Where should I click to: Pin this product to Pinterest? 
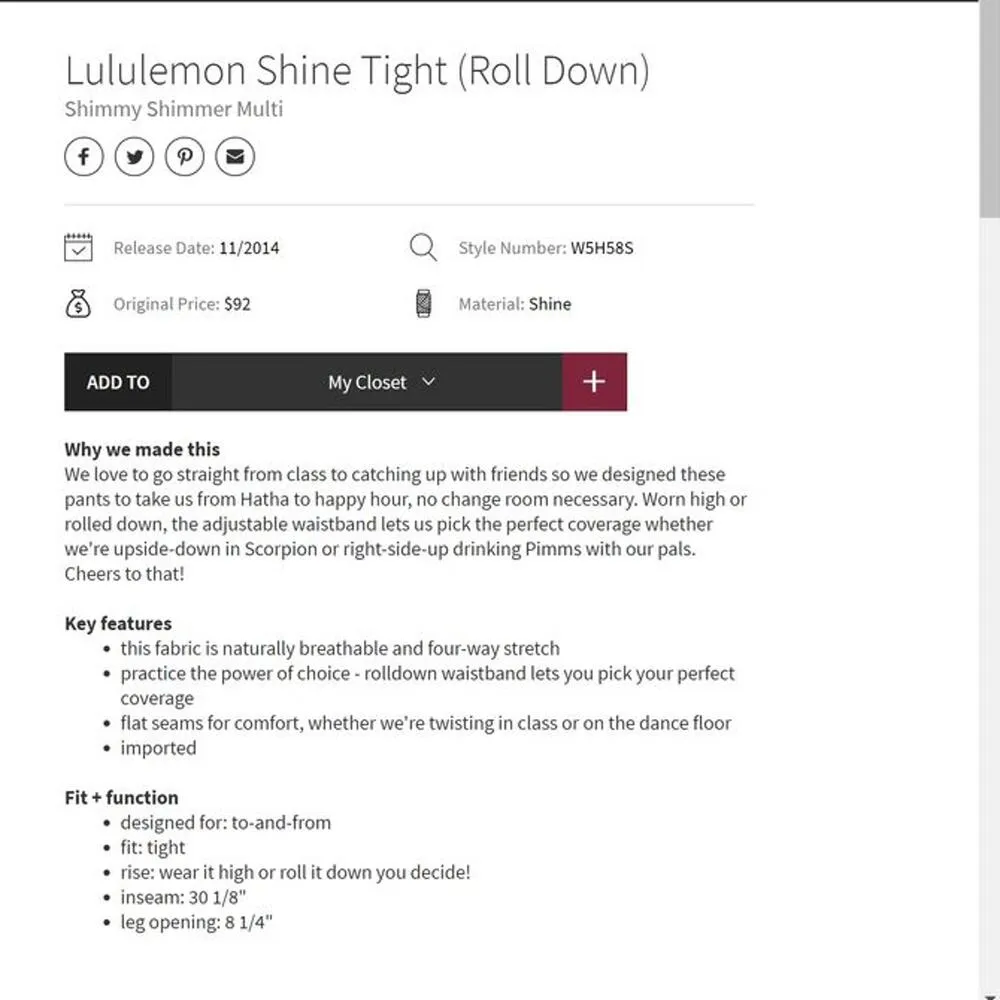point(184,156)
